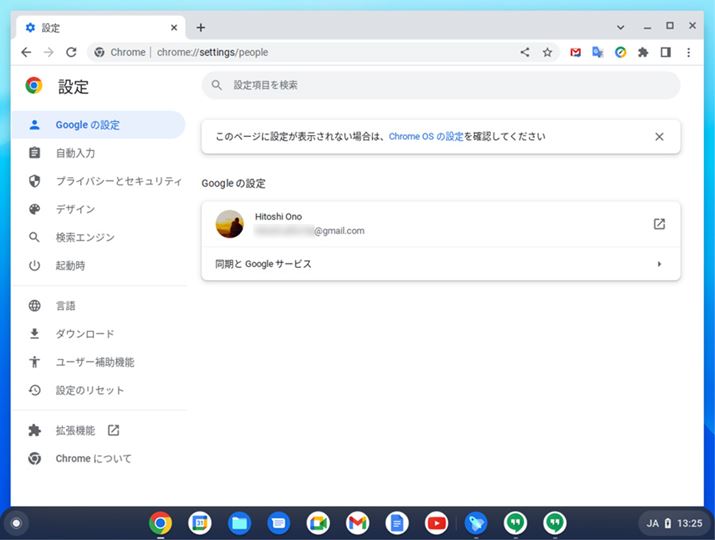The image size is (715, 540).
Task: Open the Extensions puzzle icon in toolbar
Action: [643, 52]
